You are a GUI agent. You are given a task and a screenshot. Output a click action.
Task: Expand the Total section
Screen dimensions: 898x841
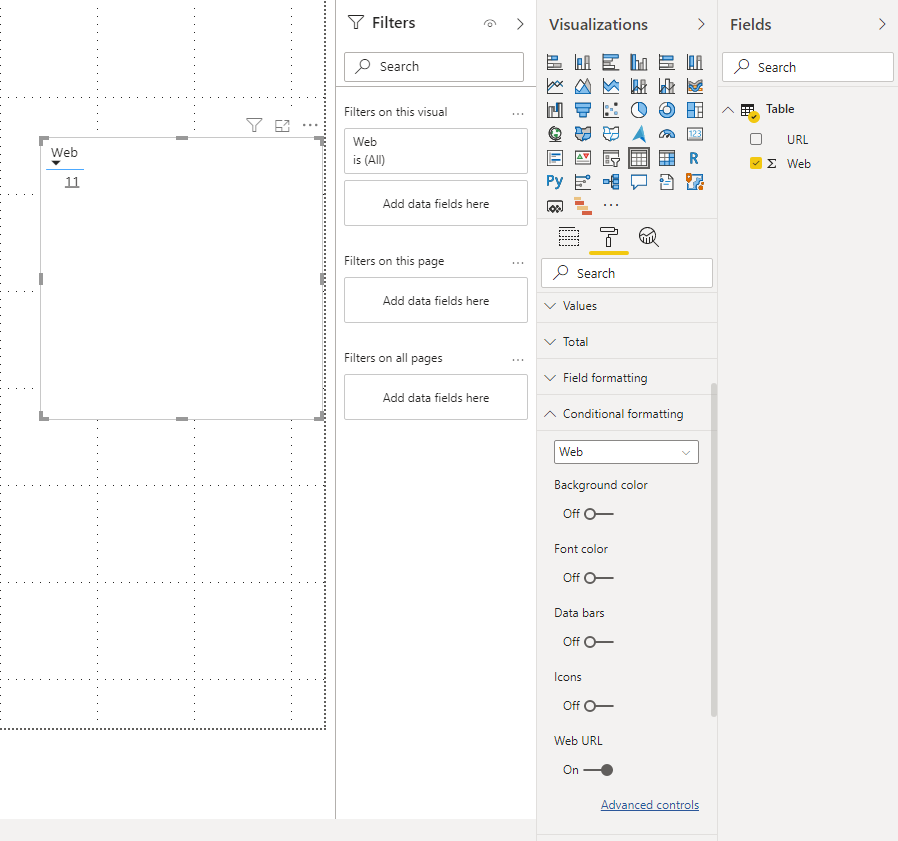click(627, 342)
